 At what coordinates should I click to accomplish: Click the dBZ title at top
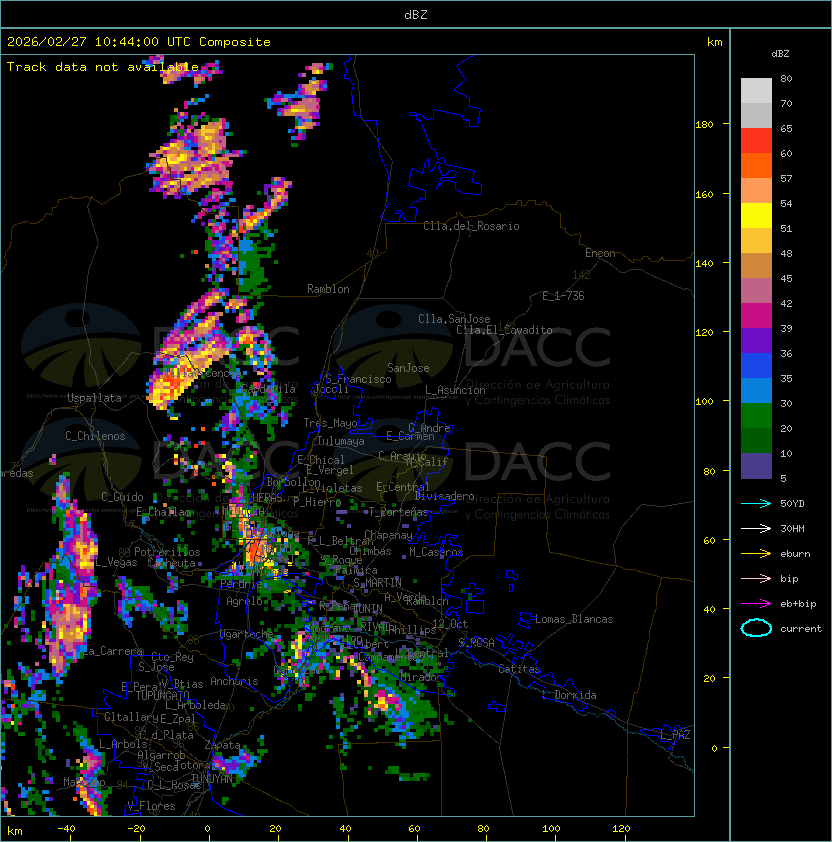pos(416,14)
